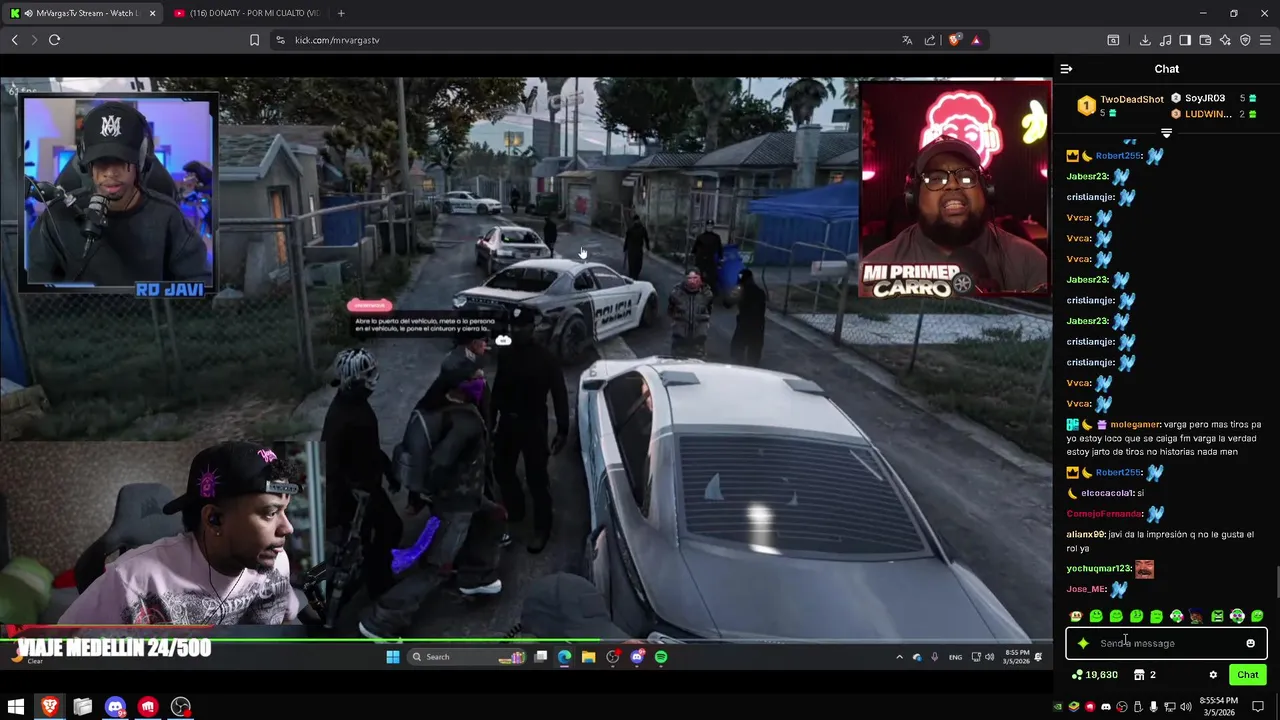
Task: Click the Chat panel header title
Action: click(1167, 69)
